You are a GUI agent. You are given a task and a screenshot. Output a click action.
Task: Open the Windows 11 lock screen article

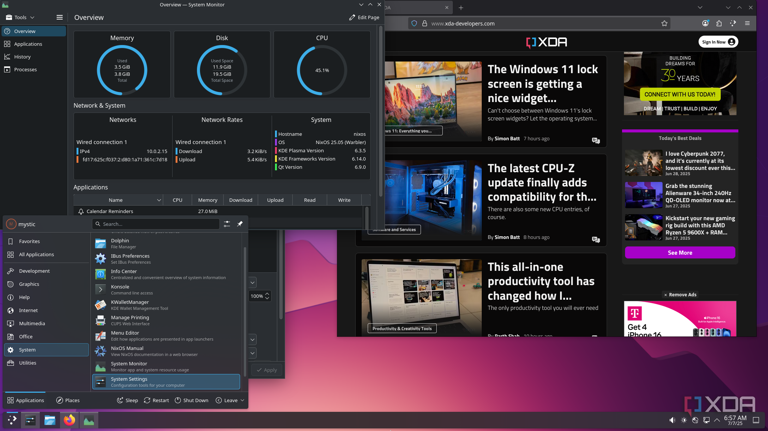542,85
